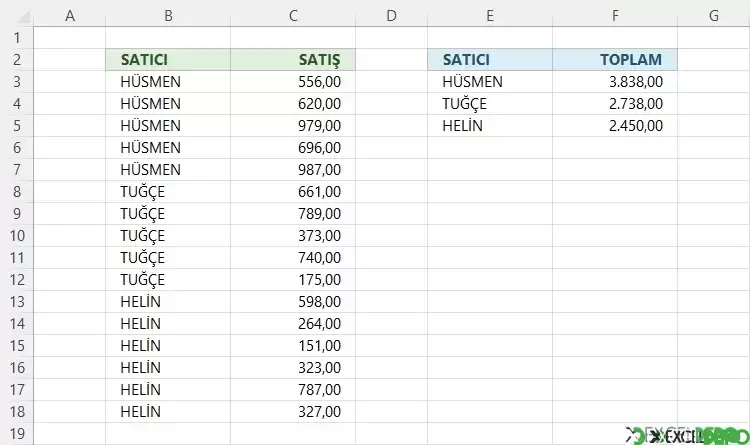The image size is (750, 445).
Task: Click the blue SATICI header cell
Action: [x=490, y=60]
